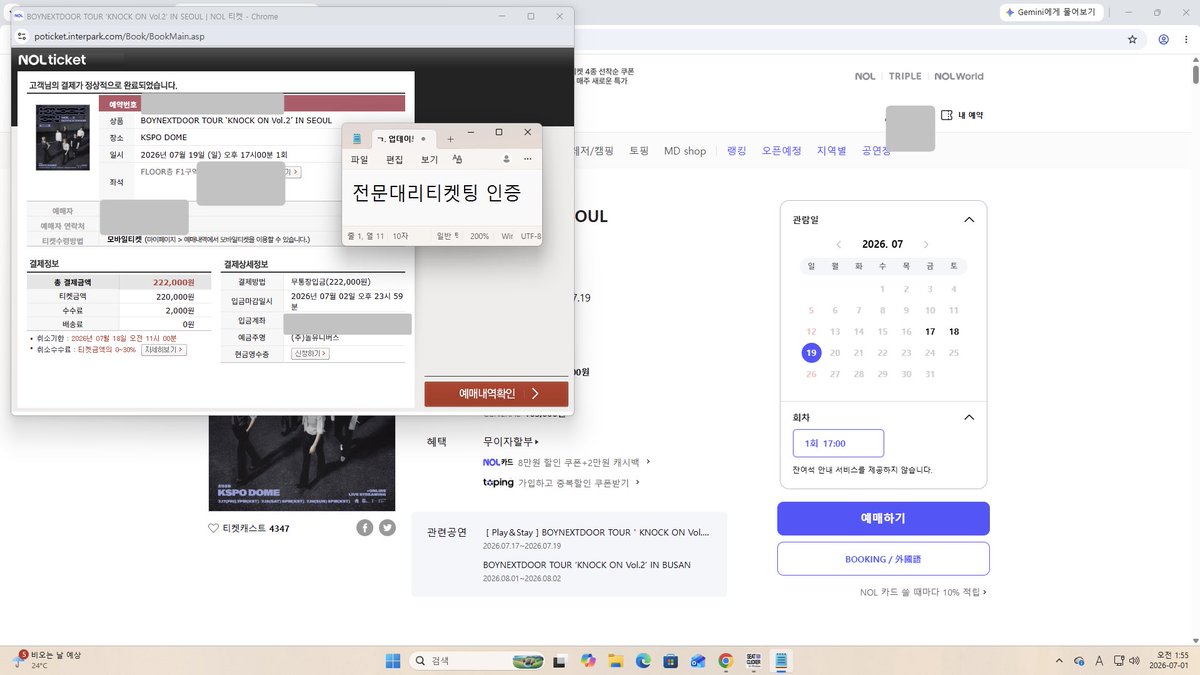The height and width of the screenshot is (675, 1200).
Task: Open Chrome's three-dot menu
Action: click(x=1187, y=40)
